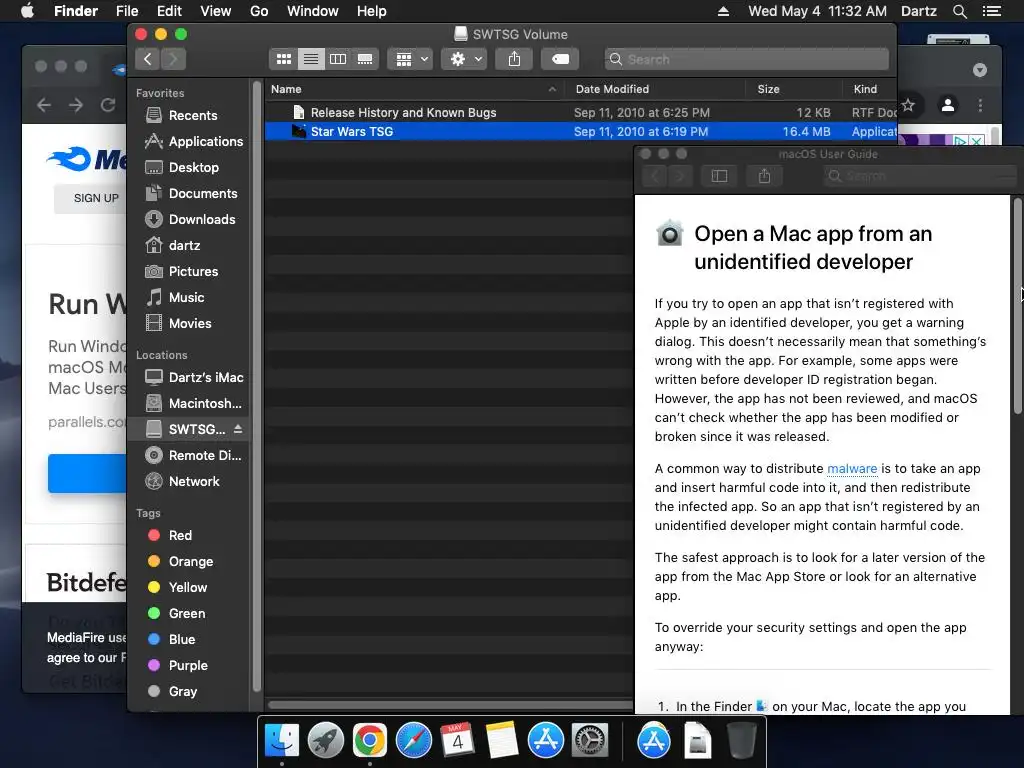Viewport: 1024px width, 768px height.
Task: Open Notification Center in menu bar
Action: pyautogui.click(x=992, y=11)
